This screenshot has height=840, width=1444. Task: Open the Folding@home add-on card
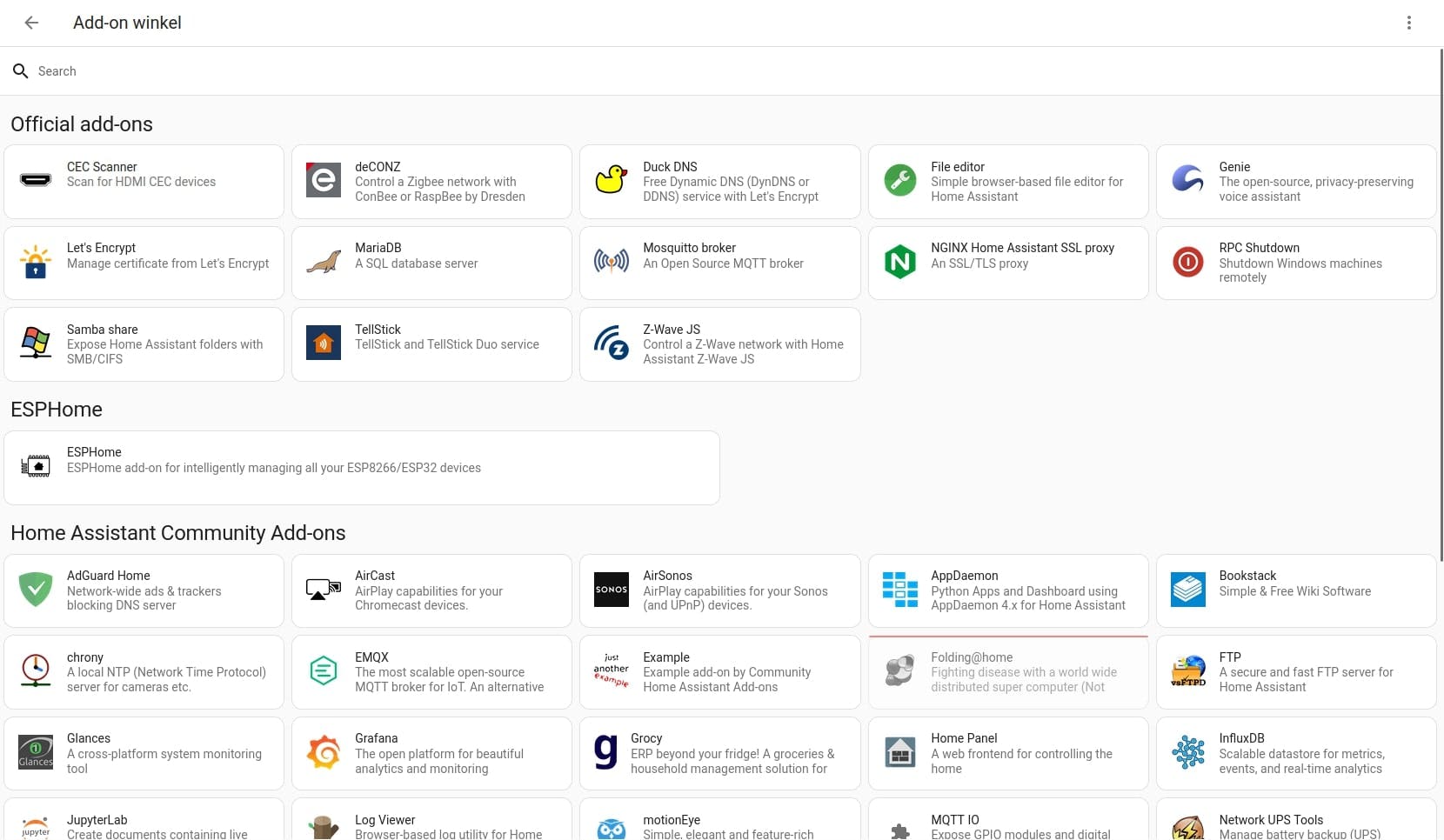click(1007, 671)
